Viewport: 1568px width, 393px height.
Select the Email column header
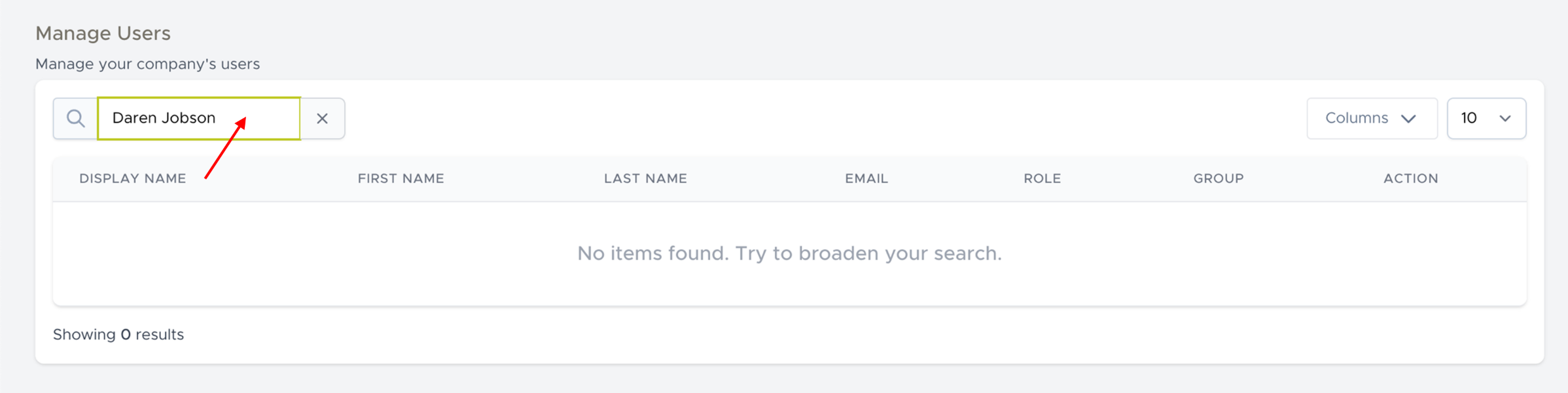pos(866,178)
